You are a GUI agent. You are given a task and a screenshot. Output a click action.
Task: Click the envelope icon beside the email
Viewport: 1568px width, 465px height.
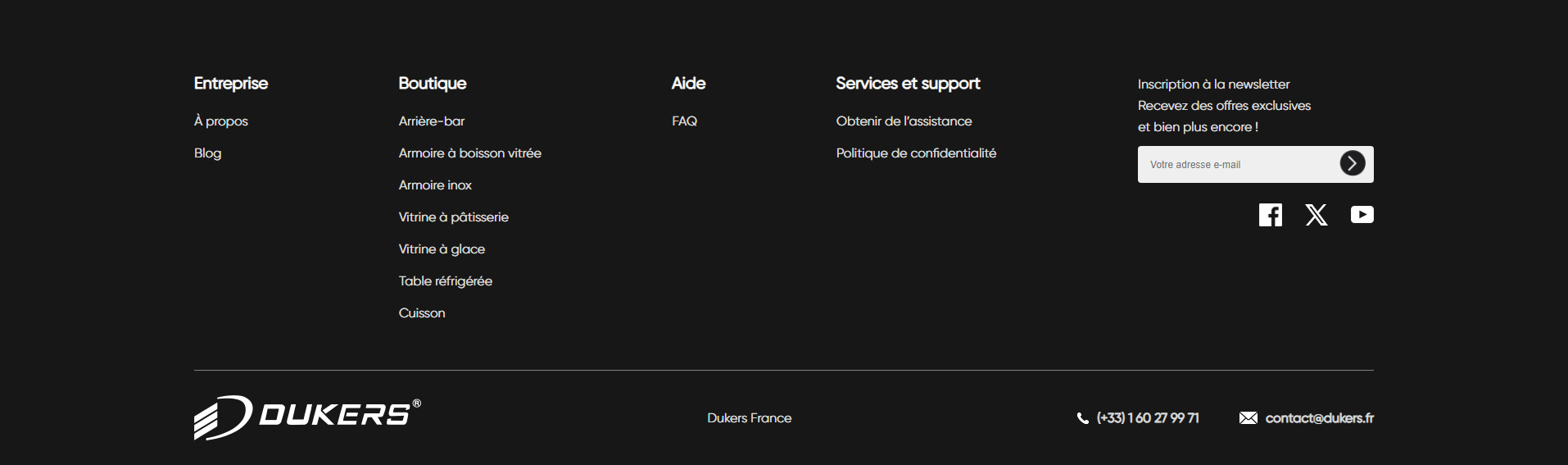(1248, 418)
